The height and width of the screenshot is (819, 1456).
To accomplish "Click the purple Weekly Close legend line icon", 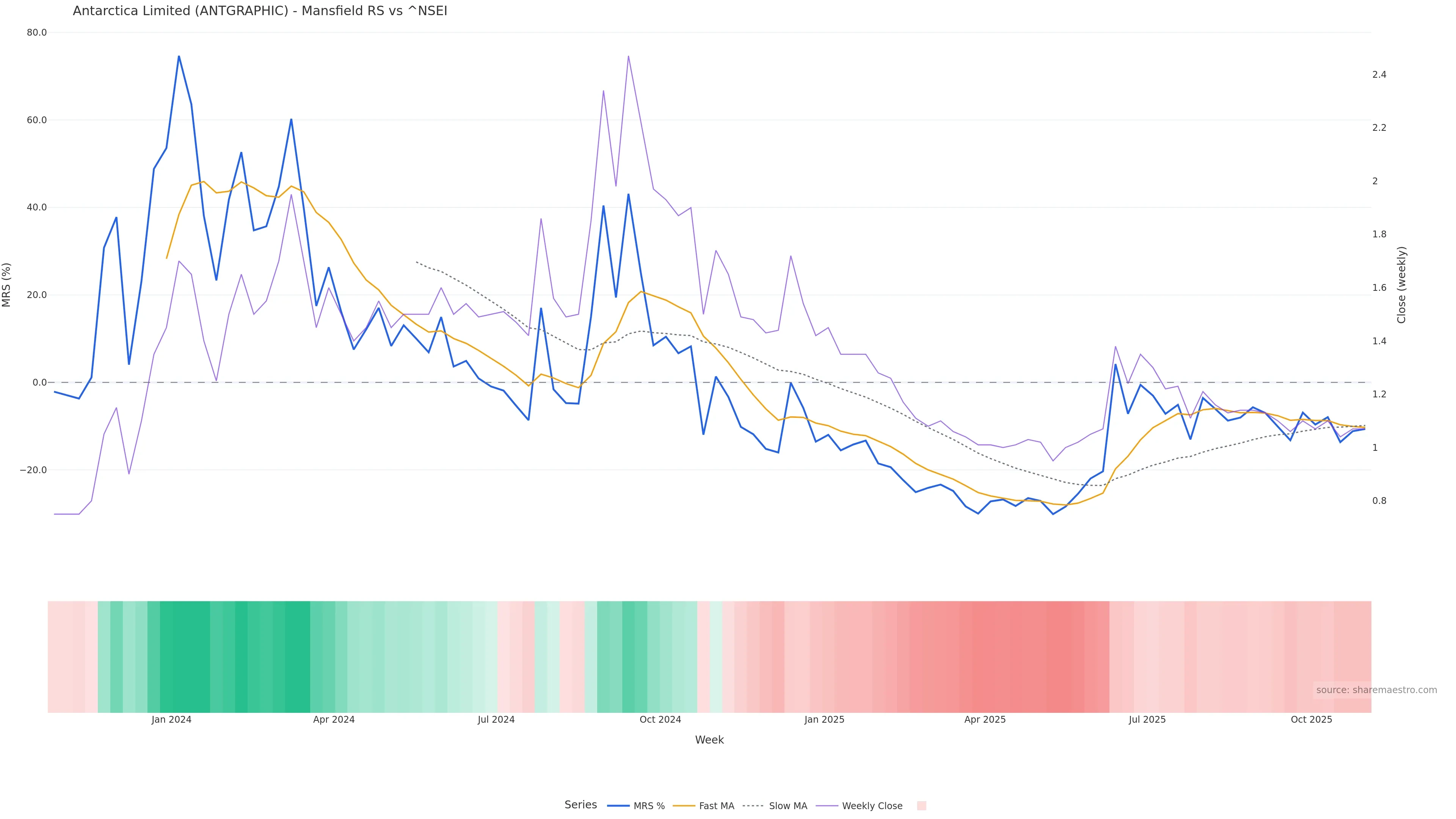I will click(x=827, y=806).
